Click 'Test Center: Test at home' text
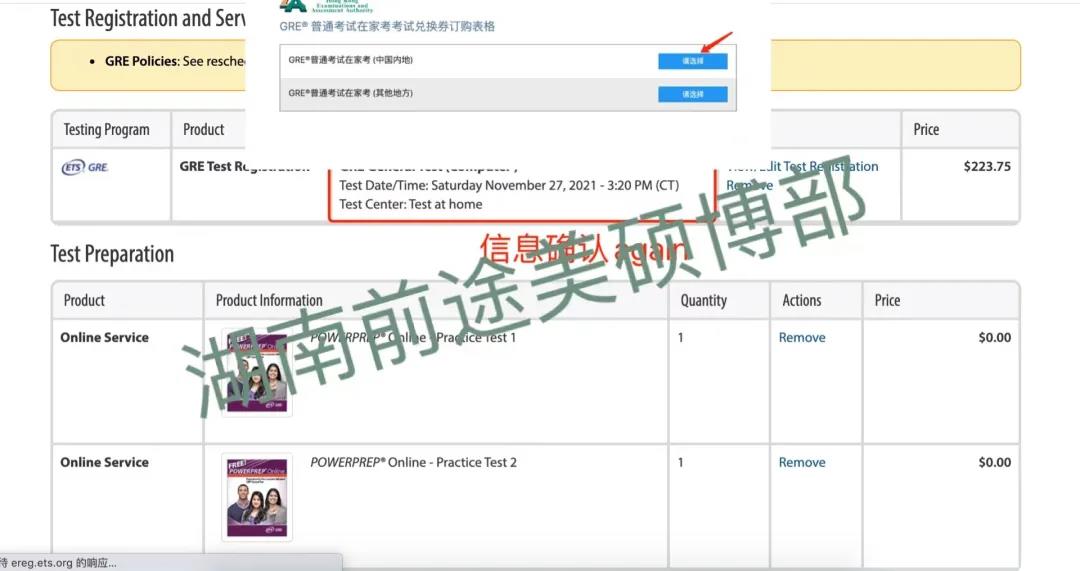 (411, 204)
